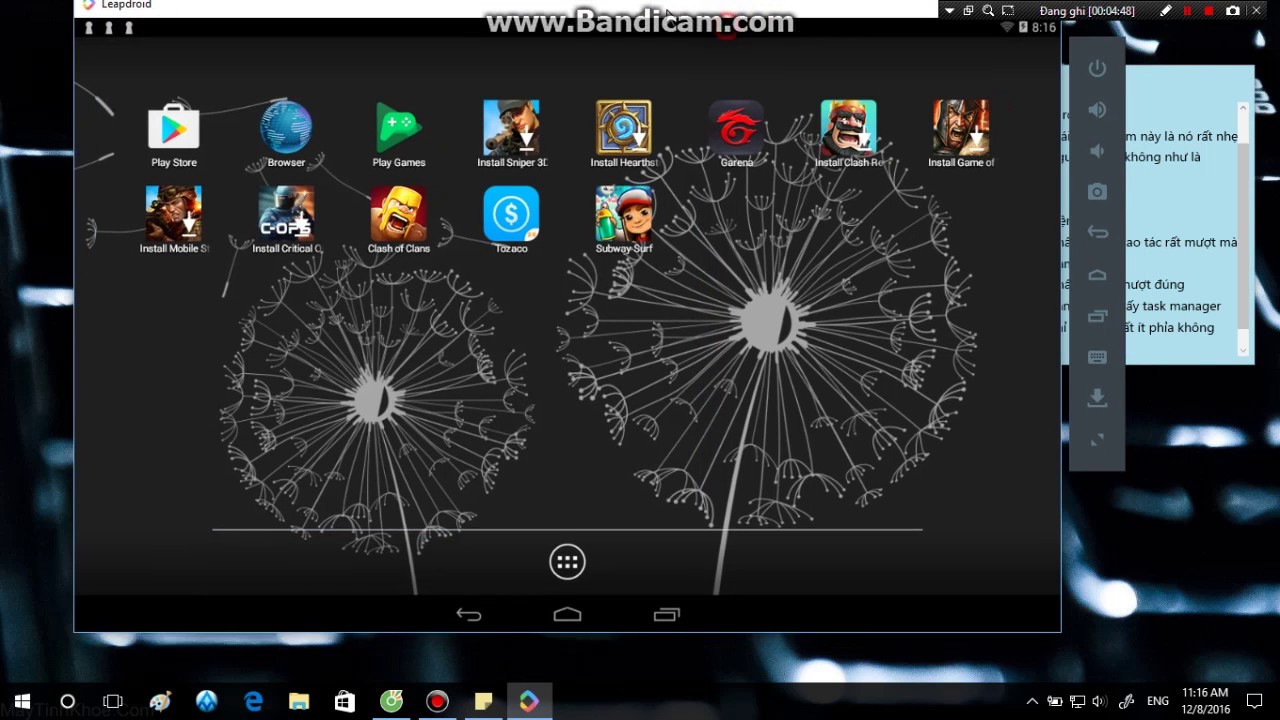
Task: Click Bandicam window-mode icon
Action: 968,11
